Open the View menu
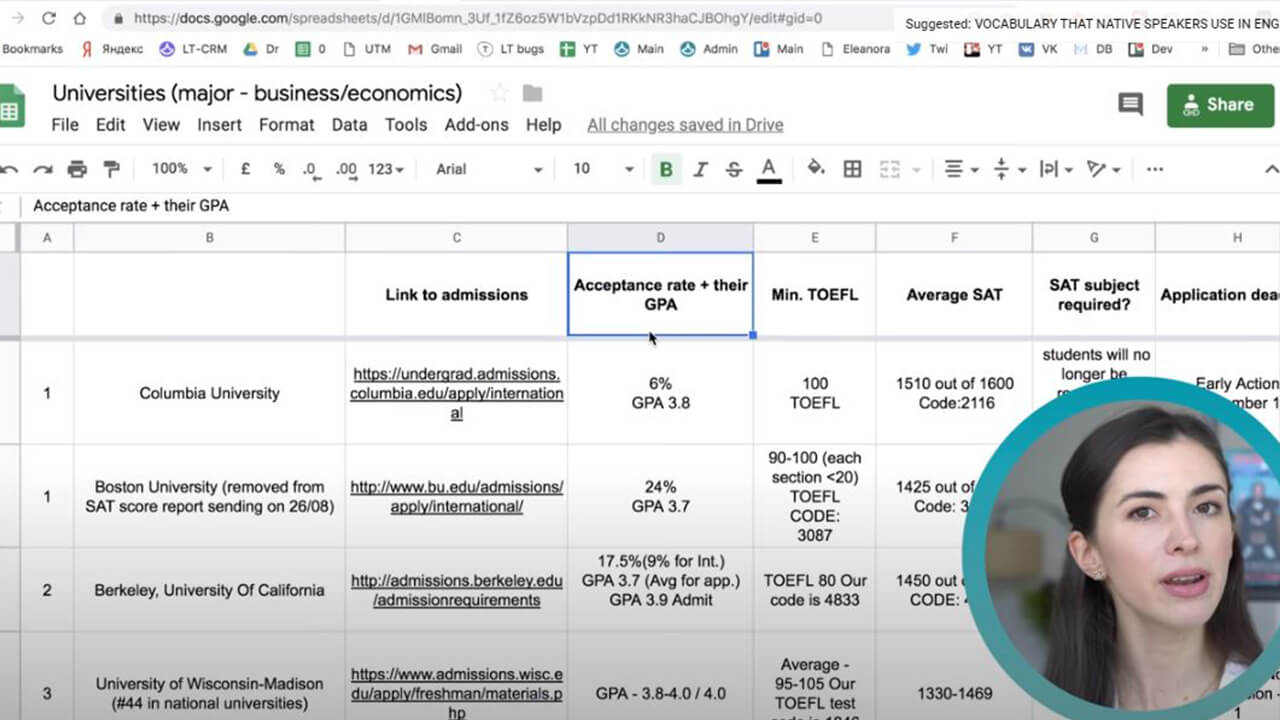1280x720 pixels. (x=161, y=125)
